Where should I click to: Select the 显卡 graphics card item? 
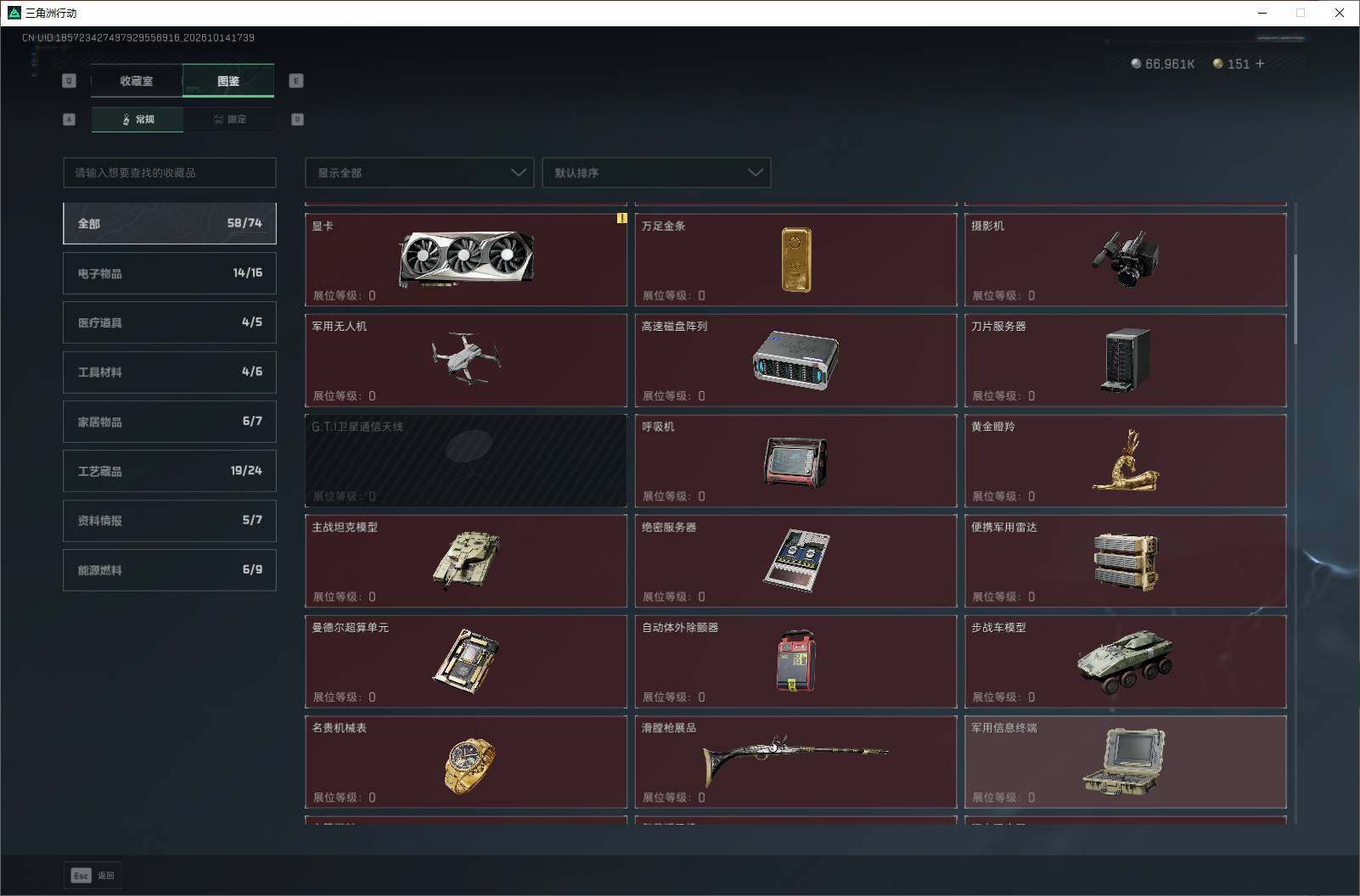(466, 260)
